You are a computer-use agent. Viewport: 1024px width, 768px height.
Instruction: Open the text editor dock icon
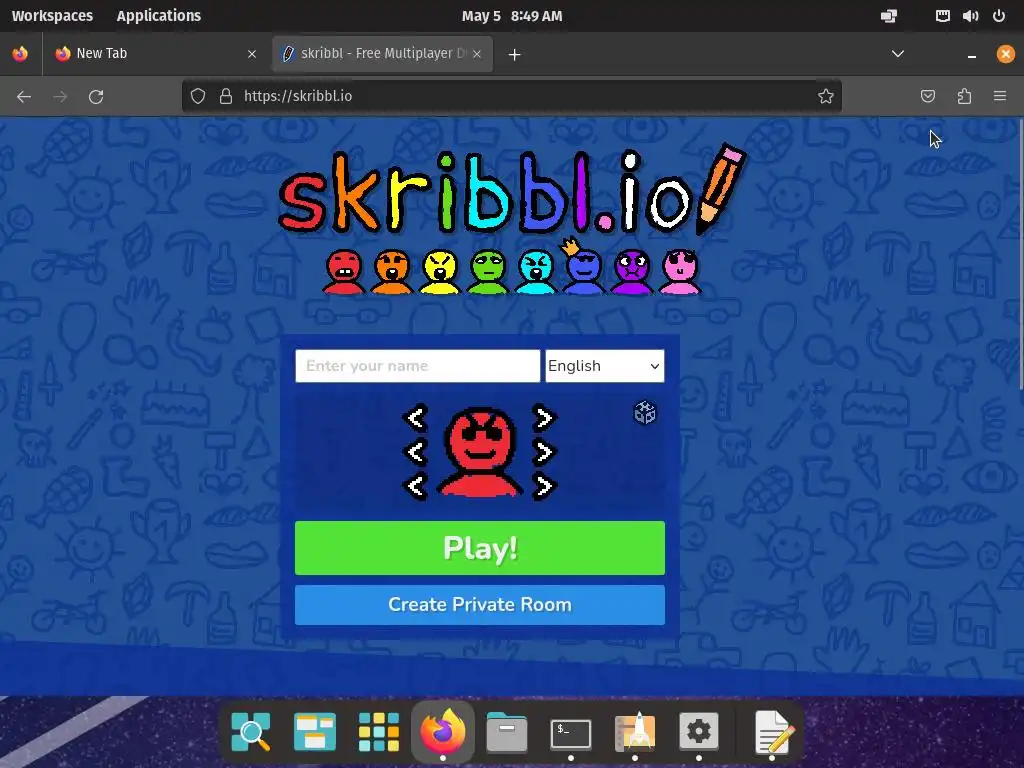773,732
